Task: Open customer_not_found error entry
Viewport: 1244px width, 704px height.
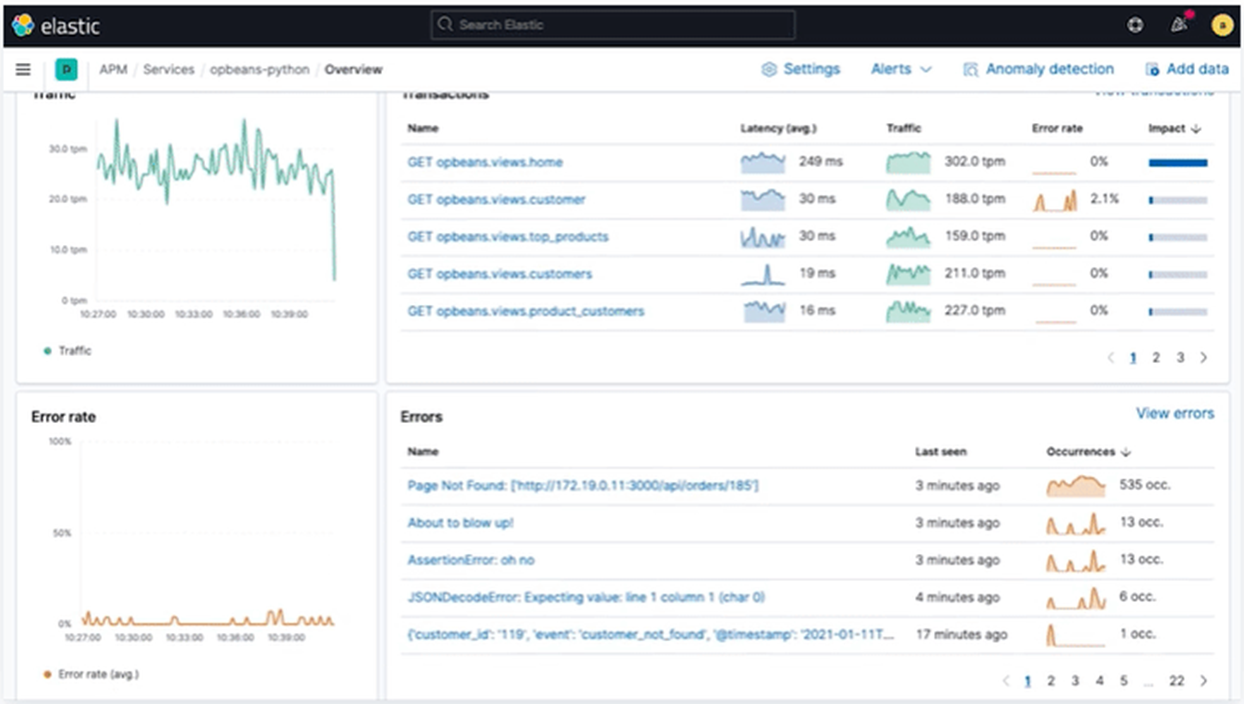Action: coord(651,634)
